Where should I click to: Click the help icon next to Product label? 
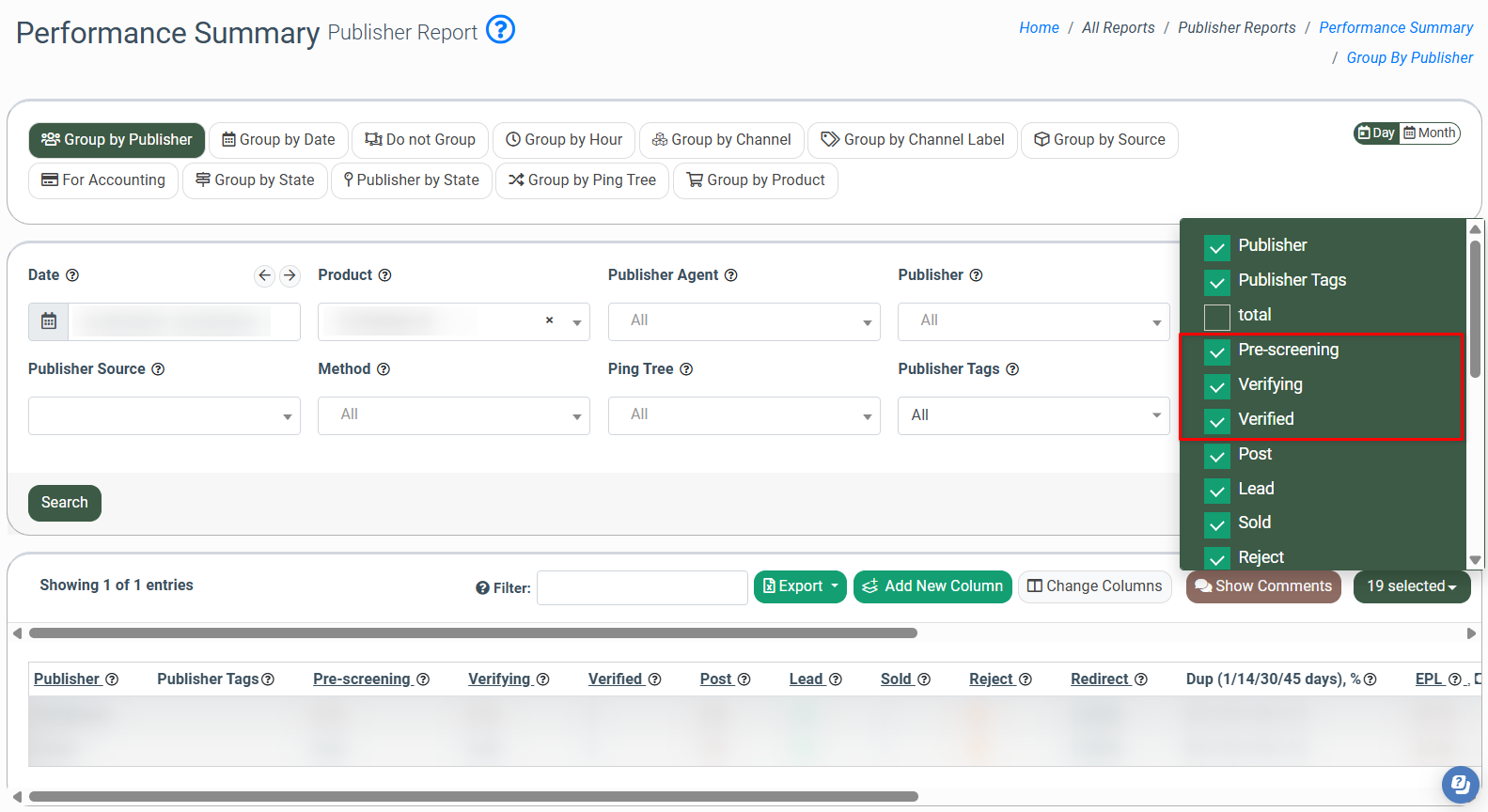point(384,275)
